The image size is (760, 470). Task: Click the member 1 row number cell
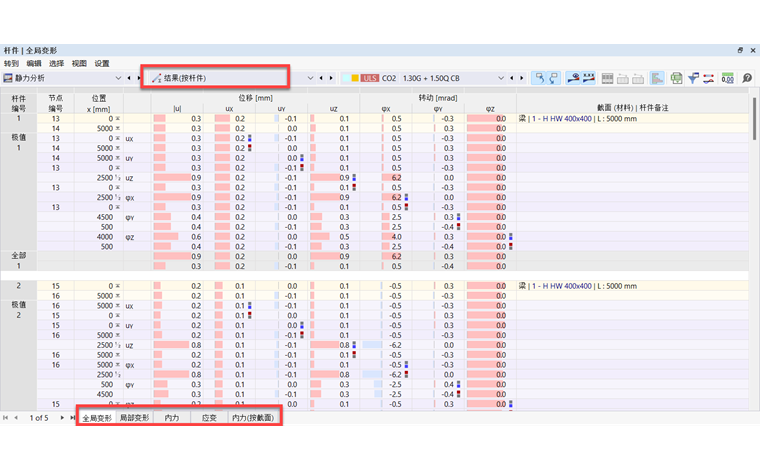(18, 119)
